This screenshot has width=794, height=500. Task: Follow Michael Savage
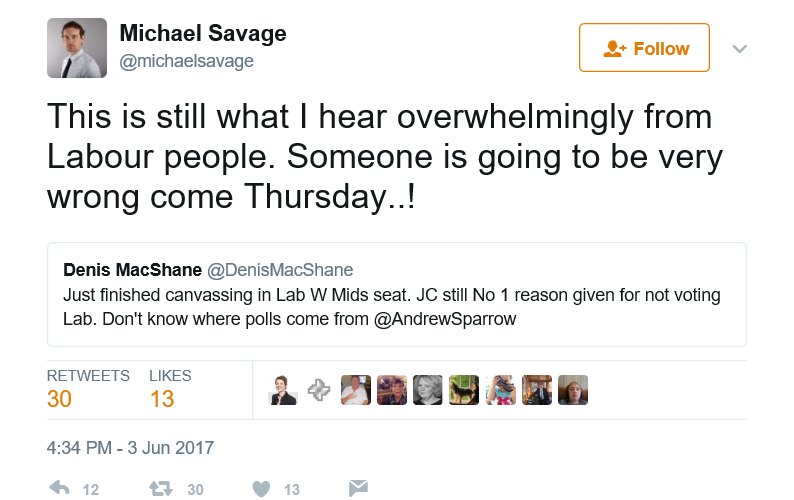click(x=645, y=48)
